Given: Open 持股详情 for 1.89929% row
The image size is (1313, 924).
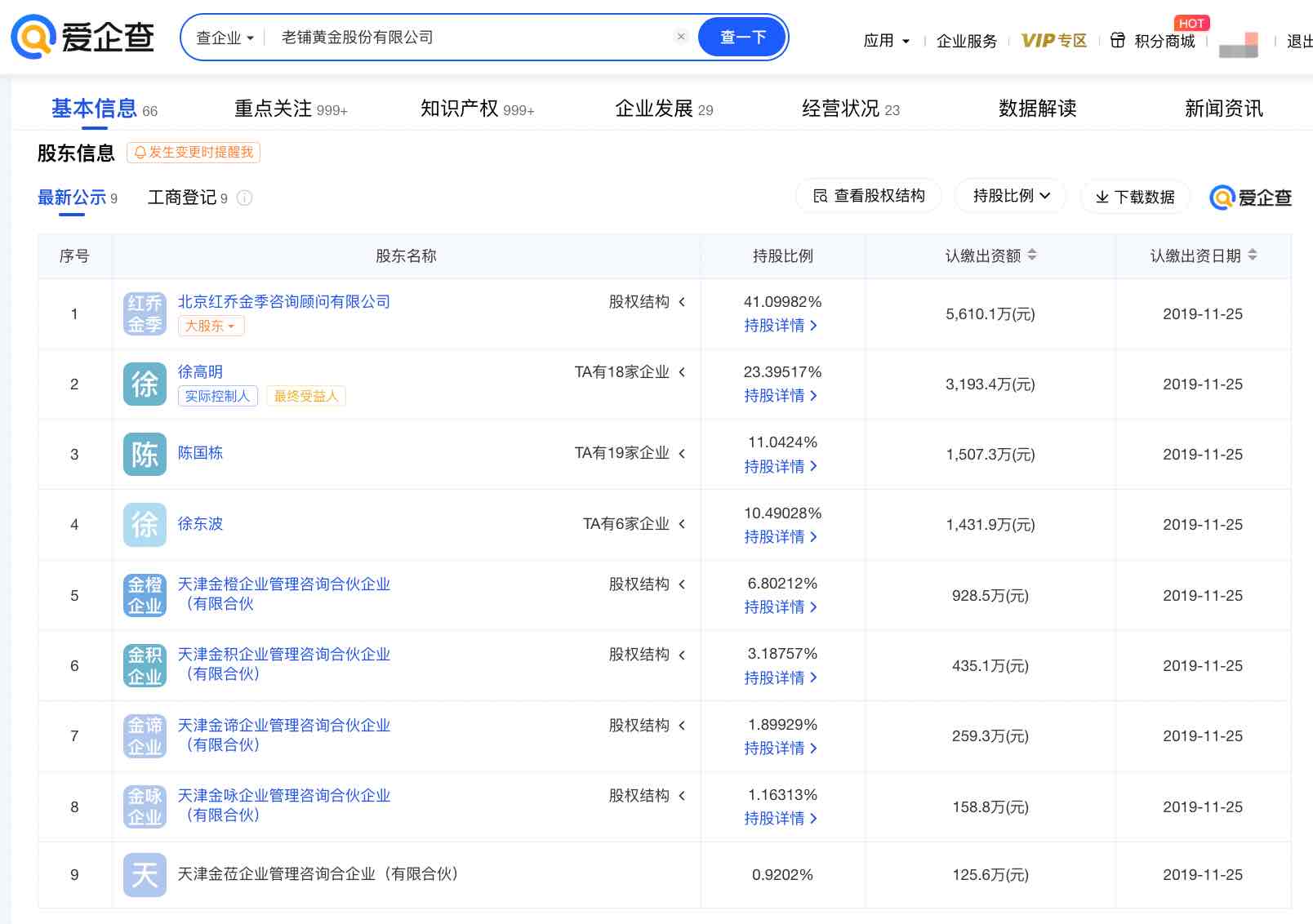Looking at the screenshot, I should click(780, 749).
